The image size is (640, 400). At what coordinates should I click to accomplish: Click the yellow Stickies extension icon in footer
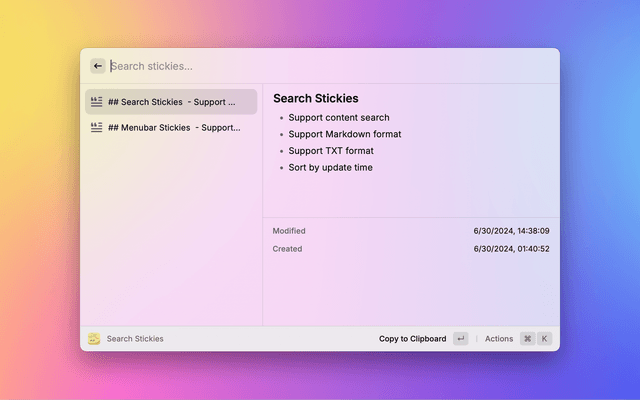pos(94,339)
